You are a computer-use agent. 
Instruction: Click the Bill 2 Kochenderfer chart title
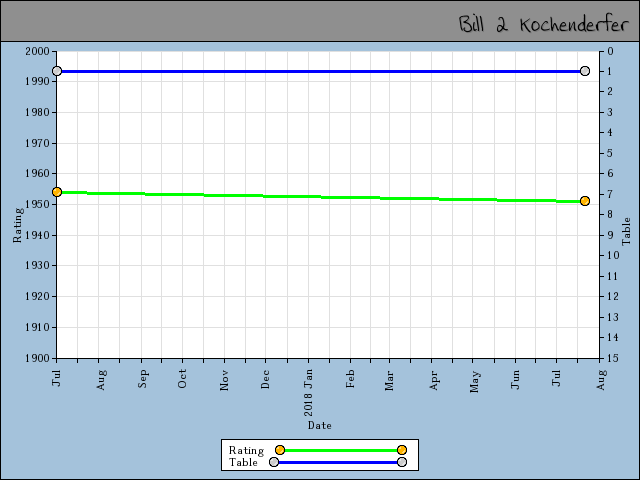(543, 24)
